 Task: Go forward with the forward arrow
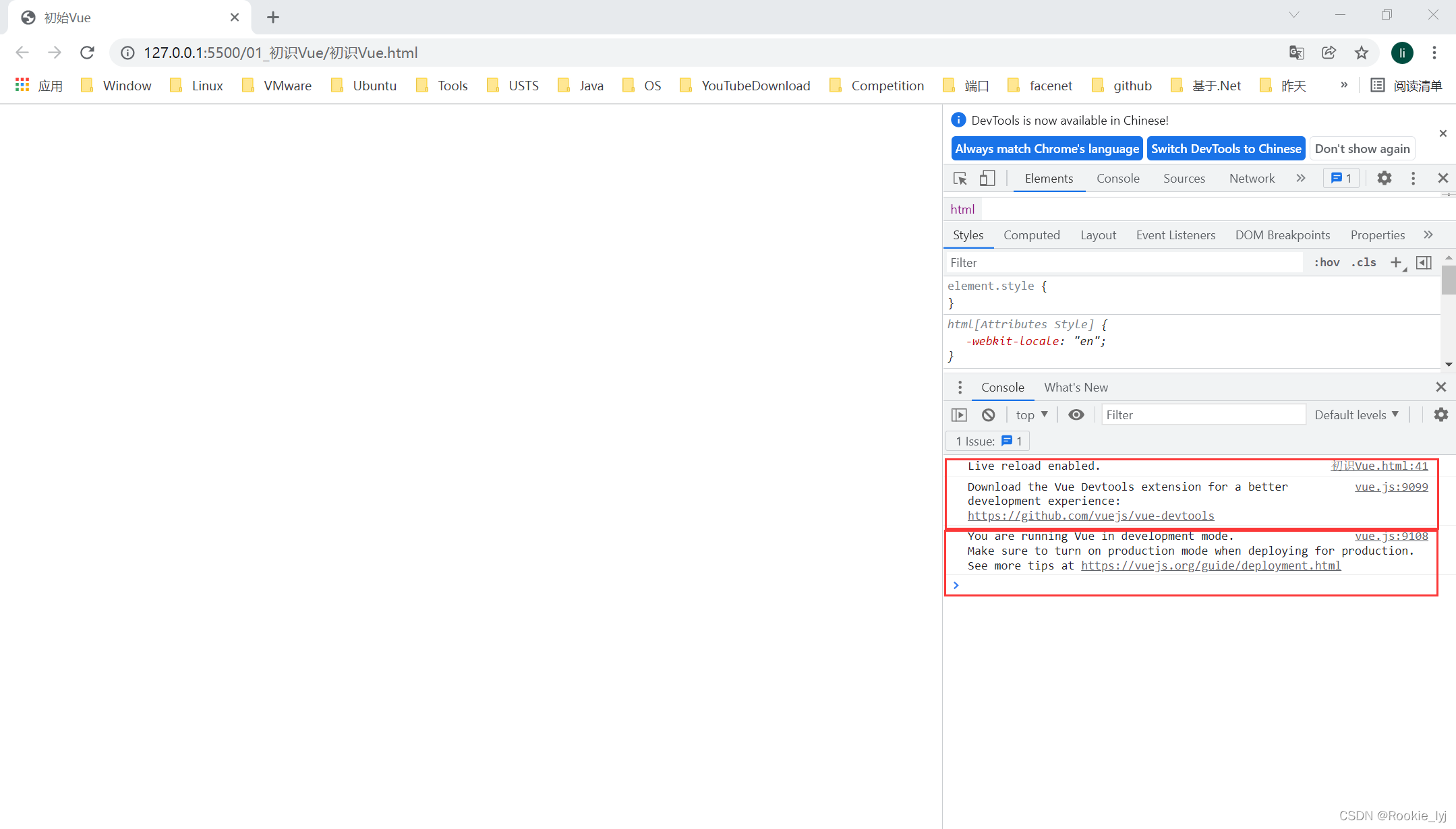click(55, 53)
